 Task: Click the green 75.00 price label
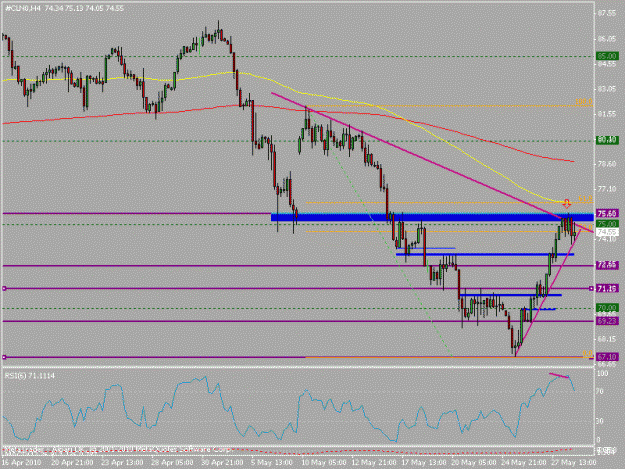(x=607, y=224)
